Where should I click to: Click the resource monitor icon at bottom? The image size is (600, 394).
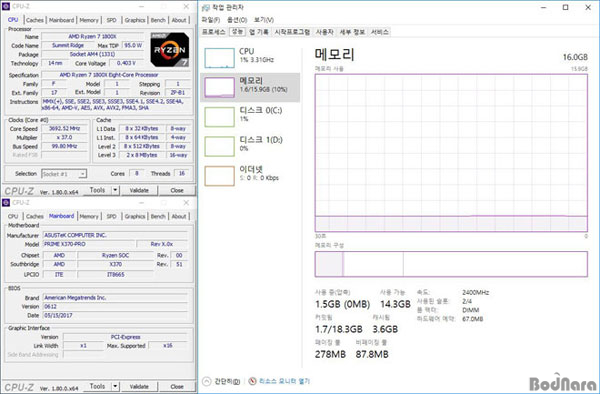click(x=252, y=381)
